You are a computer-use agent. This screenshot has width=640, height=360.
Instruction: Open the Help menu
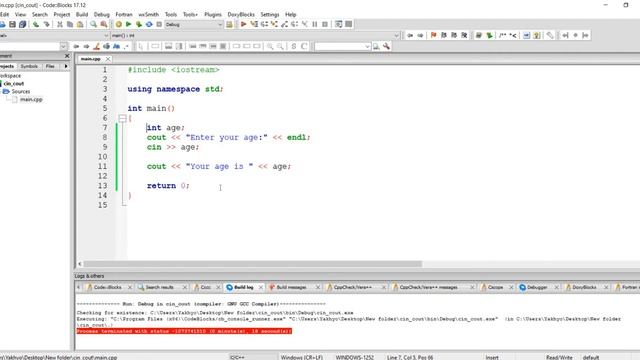(x=291, y=14)
